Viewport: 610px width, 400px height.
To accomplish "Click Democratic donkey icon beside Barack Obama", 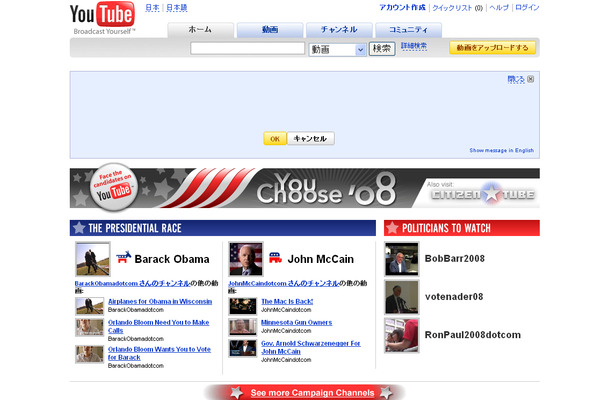I will pyautogui.click(x=124, y=258).
